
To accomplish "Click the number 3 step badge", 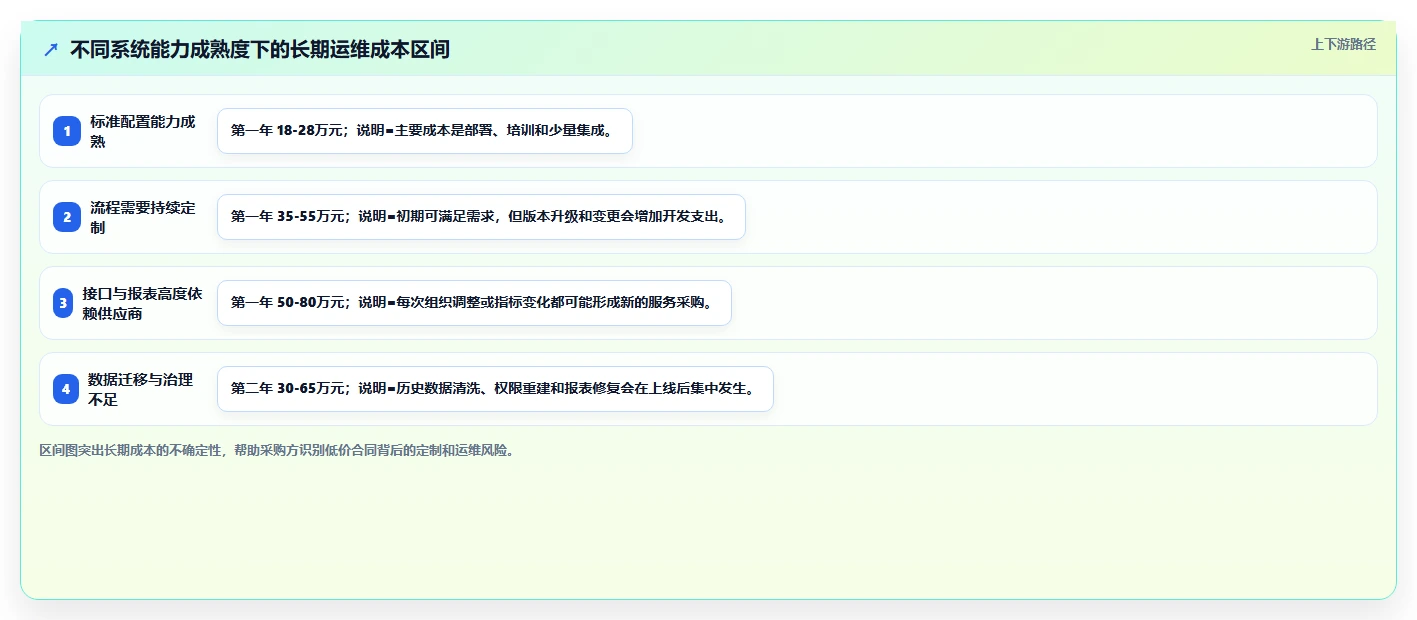I will click(x=63, y=303).
